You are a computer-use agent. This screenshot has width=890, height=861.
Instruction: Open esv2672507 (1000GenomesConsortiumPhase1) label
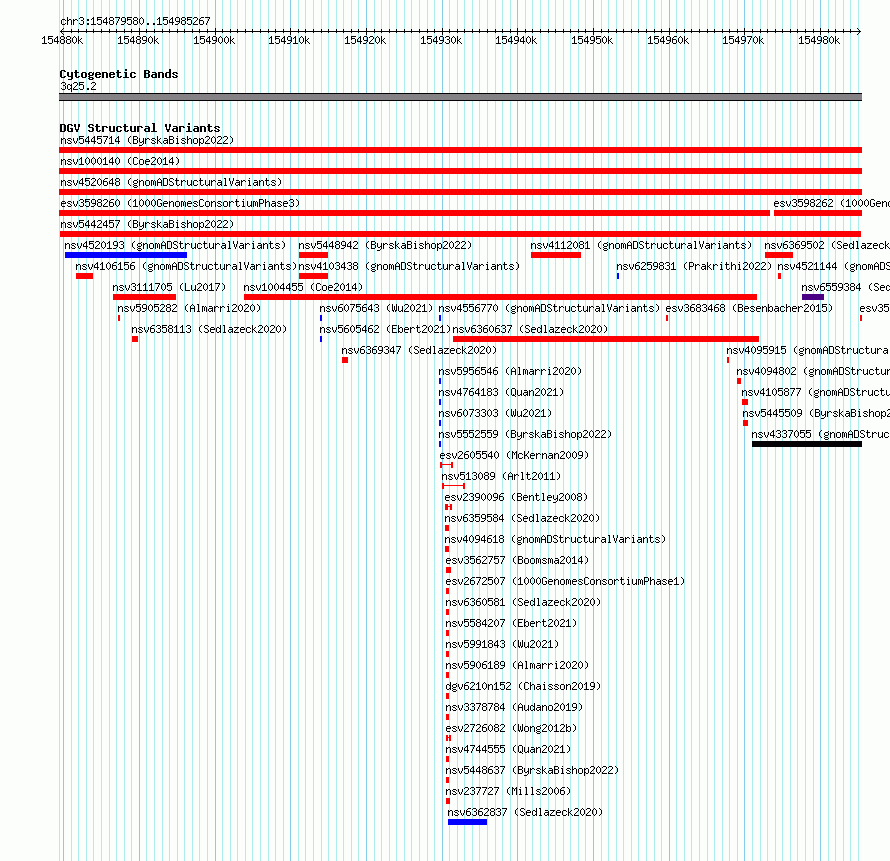point(565,581)
